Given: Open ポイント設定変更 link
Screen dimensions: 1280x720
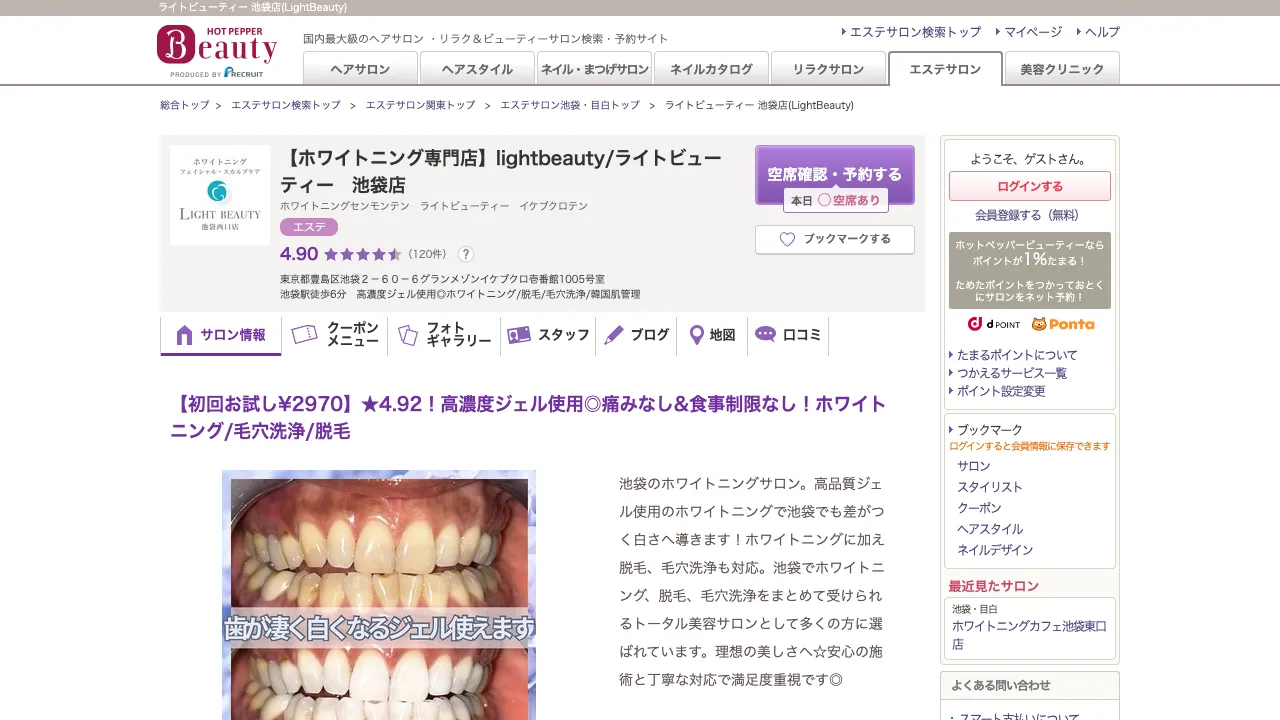Looking at the screenshot, I should (1001, 391).
